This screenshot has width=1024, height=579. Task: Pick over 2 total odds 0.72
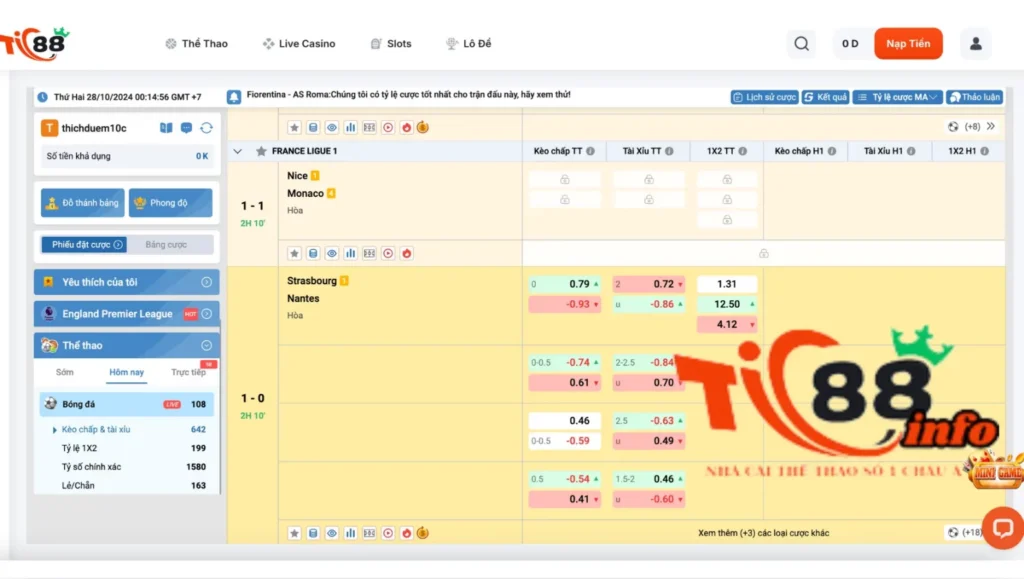[x=648, y=284]
